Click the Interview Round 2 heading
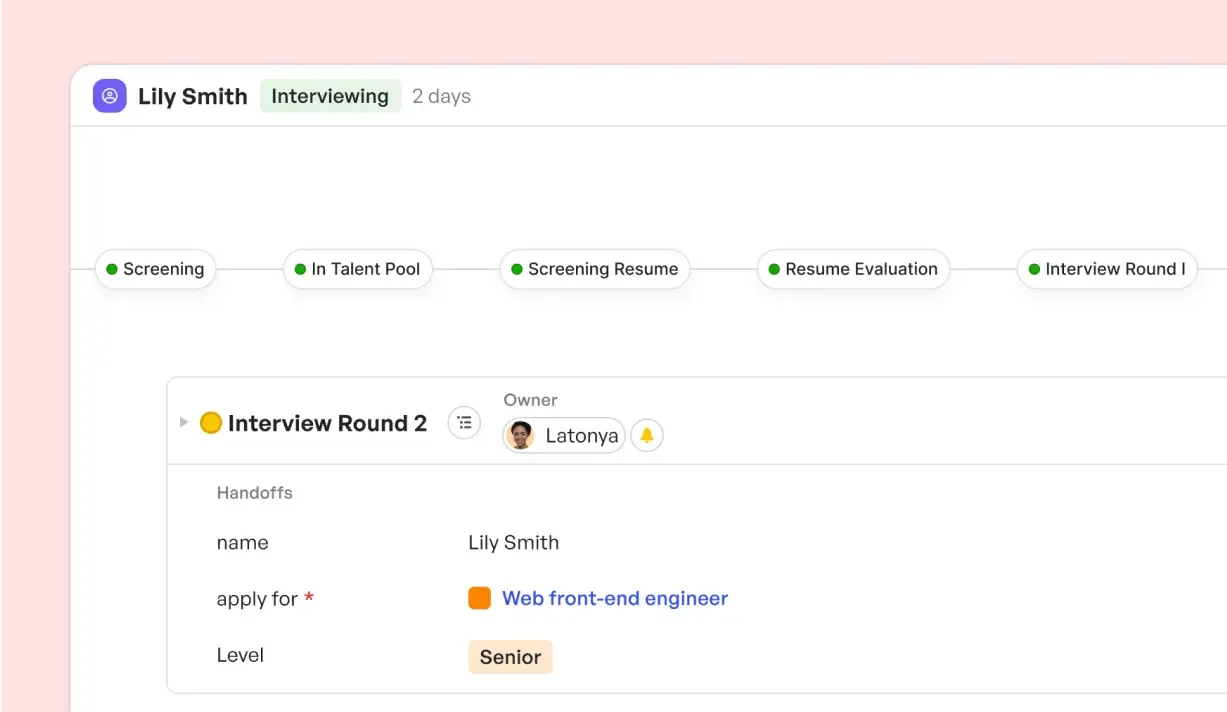 (327, 423)
